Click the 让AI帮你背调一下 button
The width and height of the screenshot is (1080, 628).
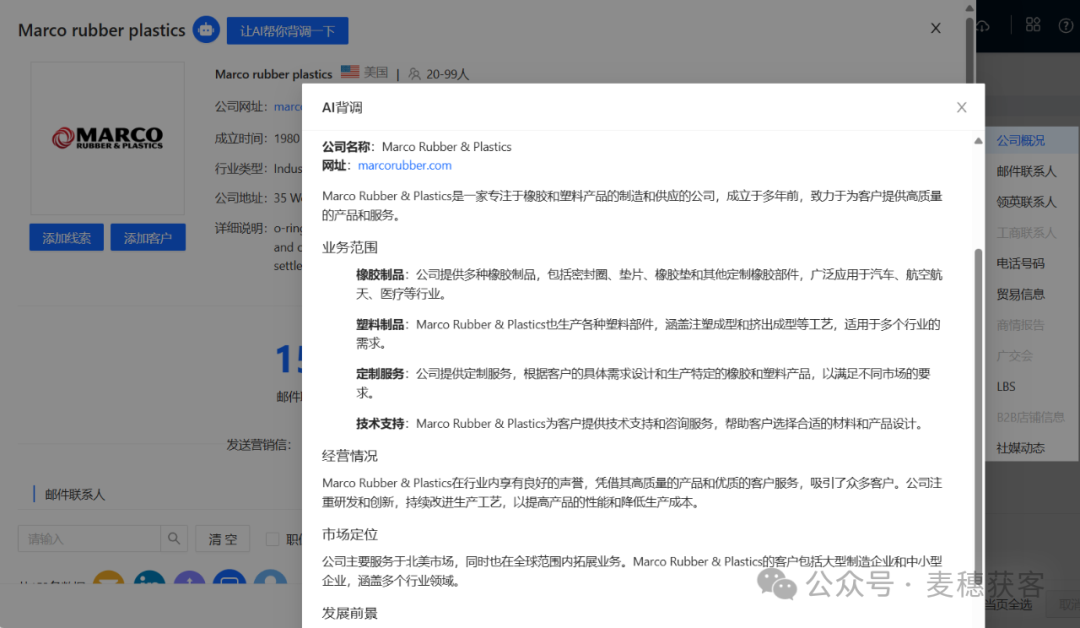(287, 31)
